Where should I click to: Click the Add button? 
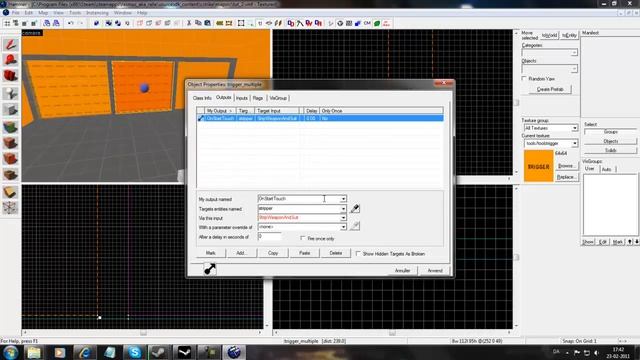(x=242, y=253)
